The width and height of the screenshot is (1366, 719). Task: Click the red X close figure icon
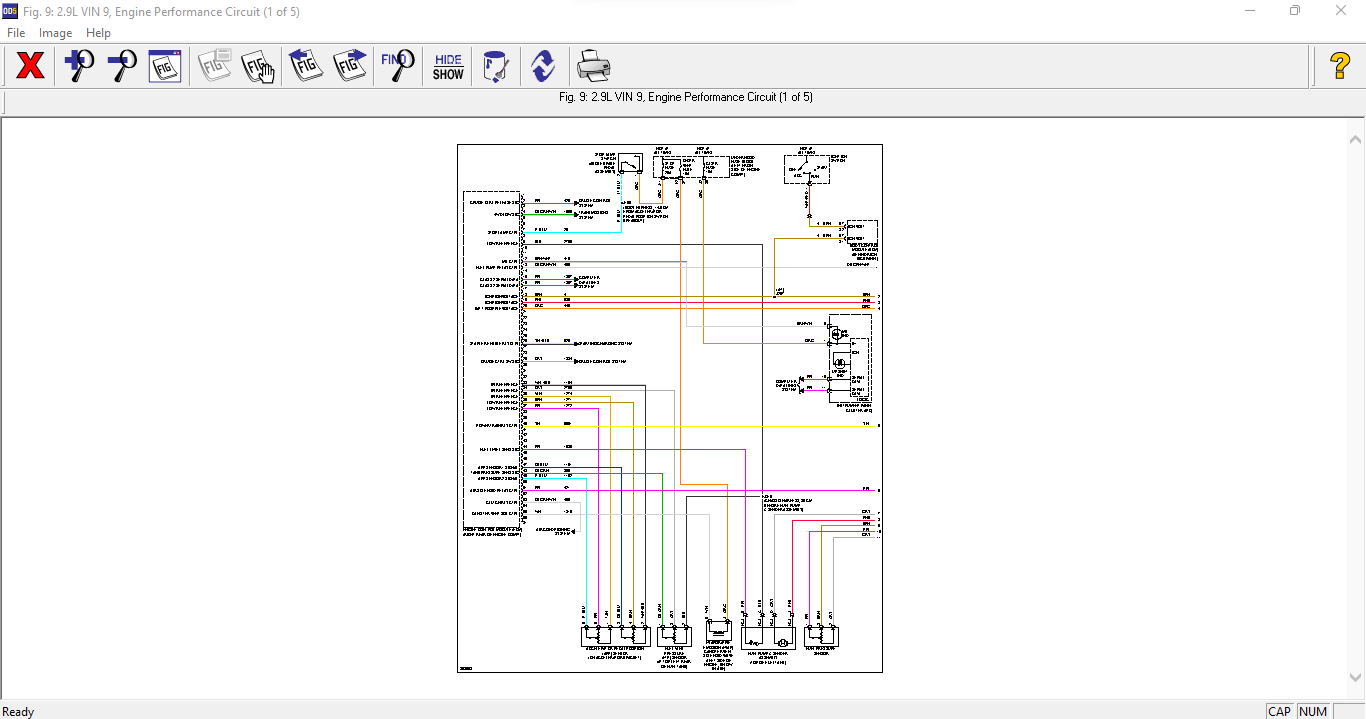point(30,67)
